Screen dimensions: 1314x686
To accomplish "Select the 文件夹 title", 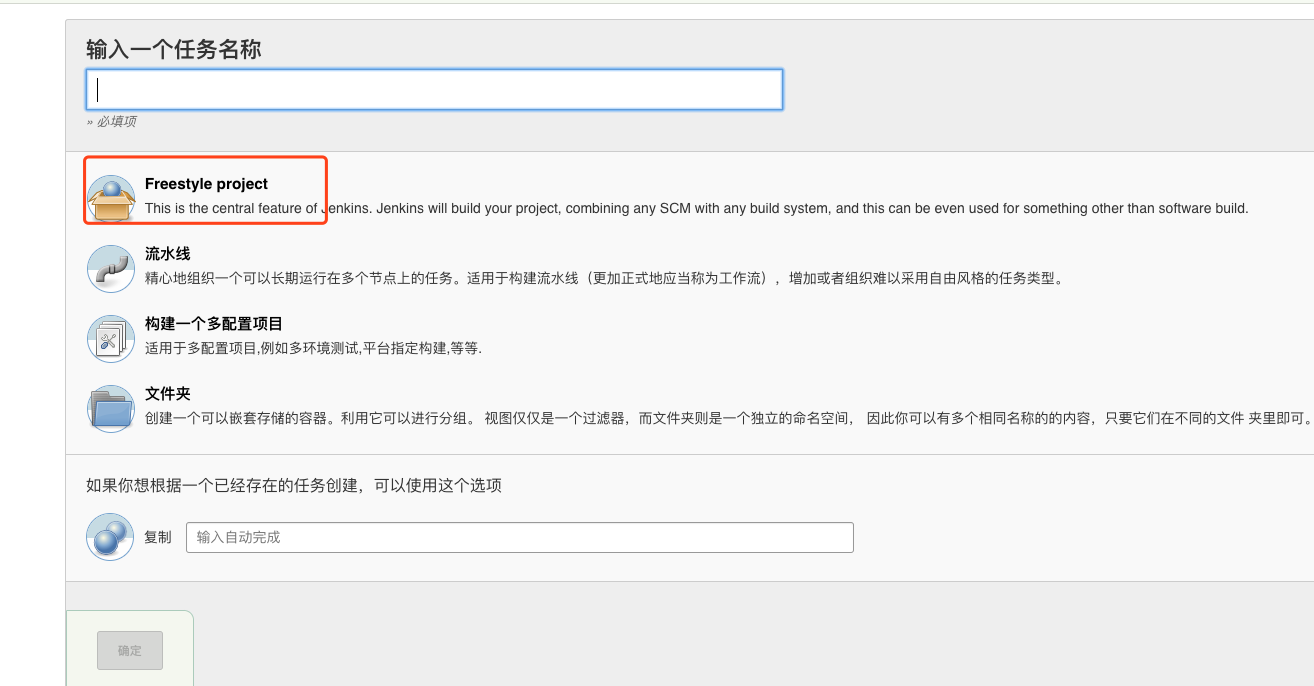I will point(167,394).
